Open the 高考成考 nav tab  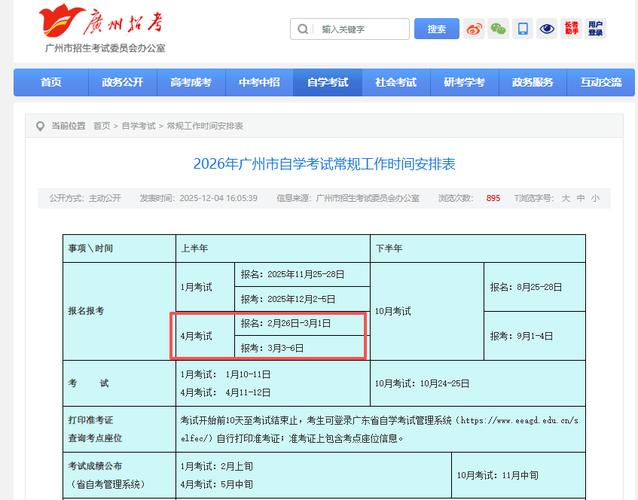[191, 82]
